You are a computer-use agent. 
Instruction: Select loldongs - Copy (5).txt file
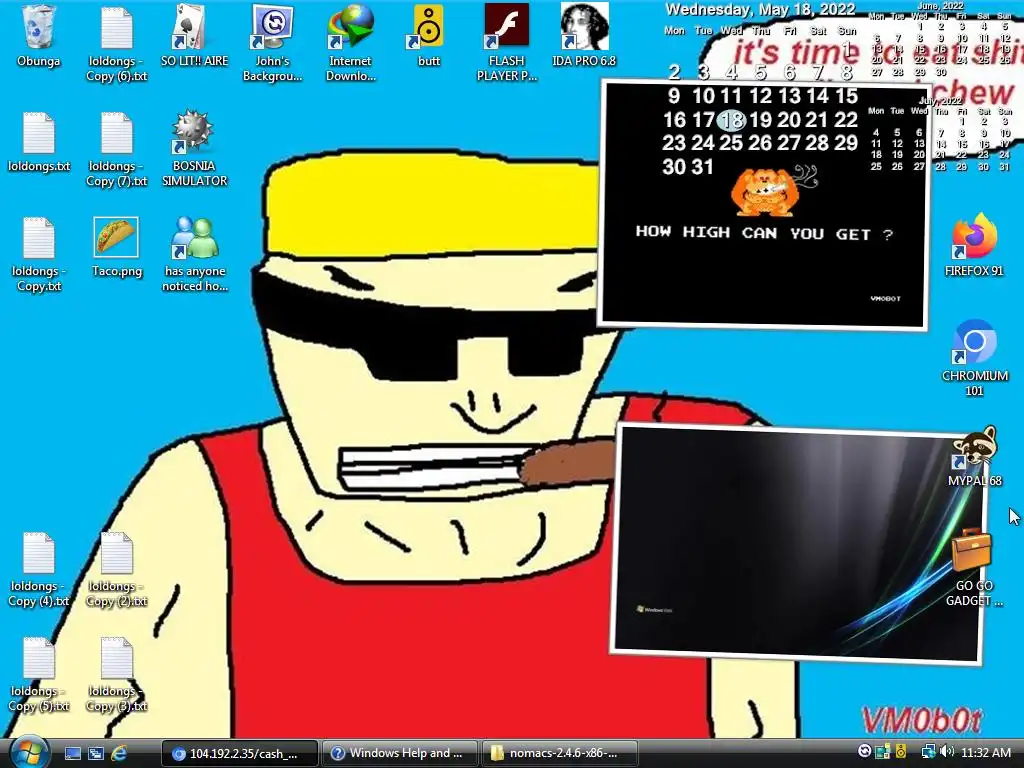tap(39, 675)
